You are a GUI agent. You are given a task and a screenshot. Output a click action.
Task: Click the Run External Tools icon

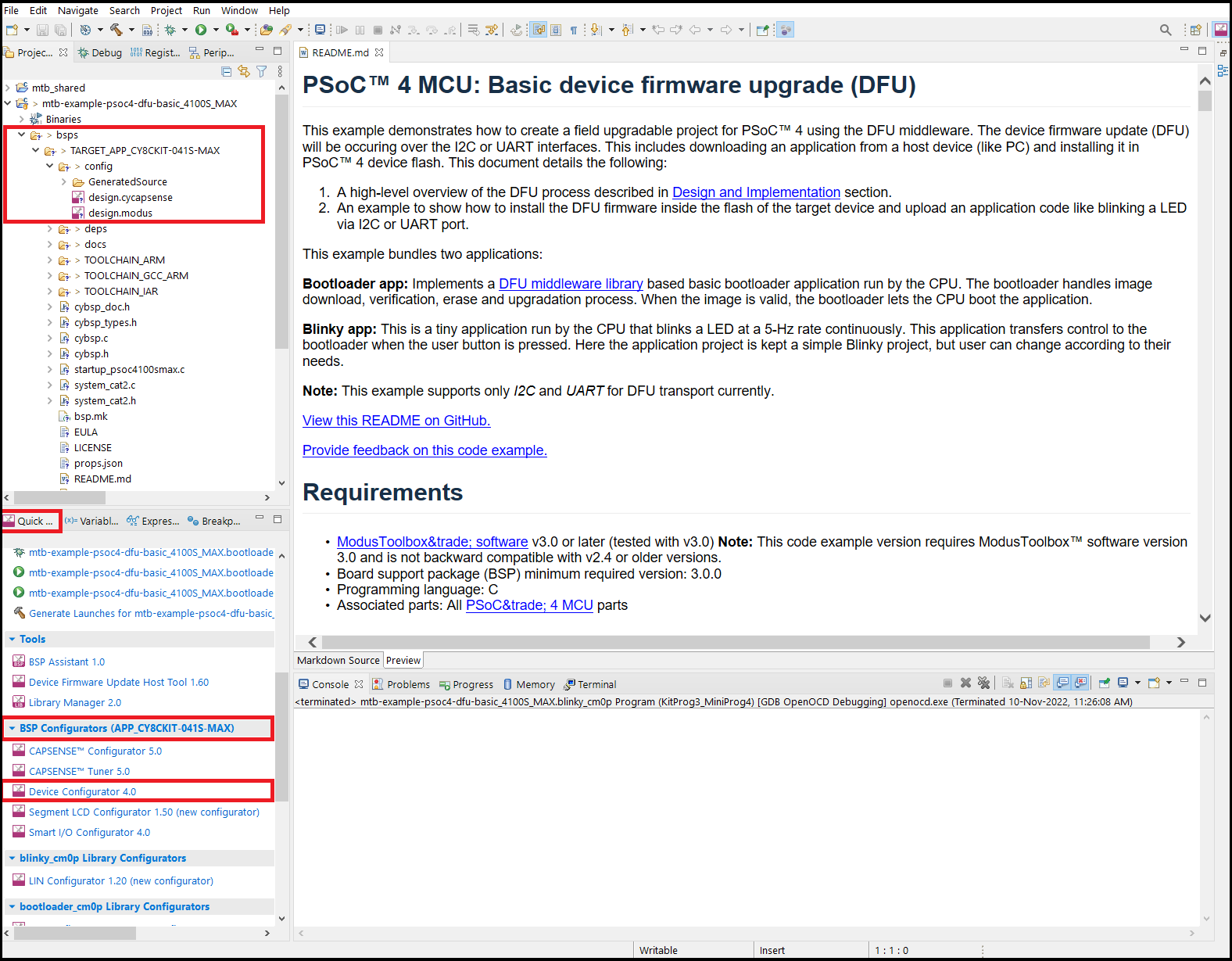[232, 30]
